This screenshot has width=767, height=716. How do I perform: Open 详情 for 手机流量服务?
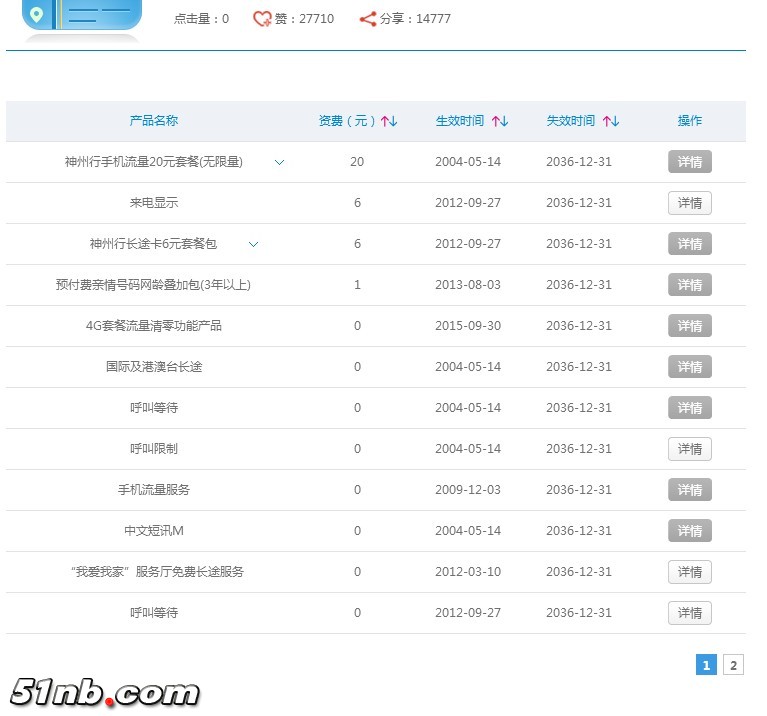click(690, 490)
